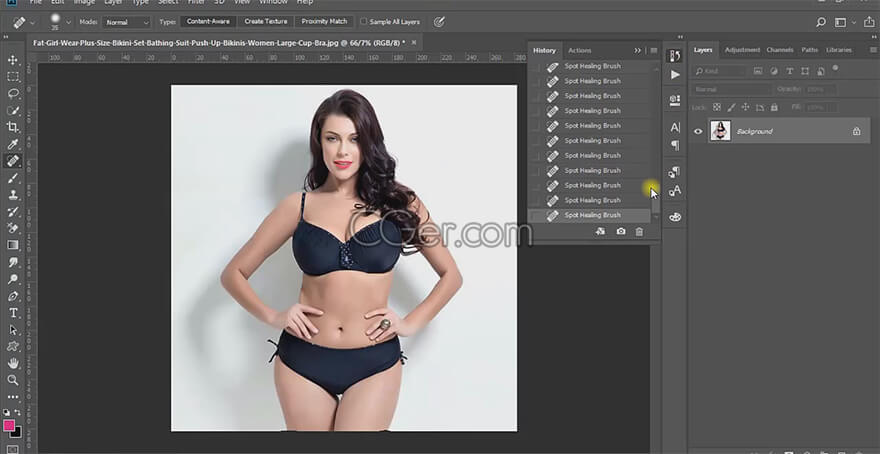Select the Spot Healing Brush tool in the toolbox

click(x=13, y=161)
